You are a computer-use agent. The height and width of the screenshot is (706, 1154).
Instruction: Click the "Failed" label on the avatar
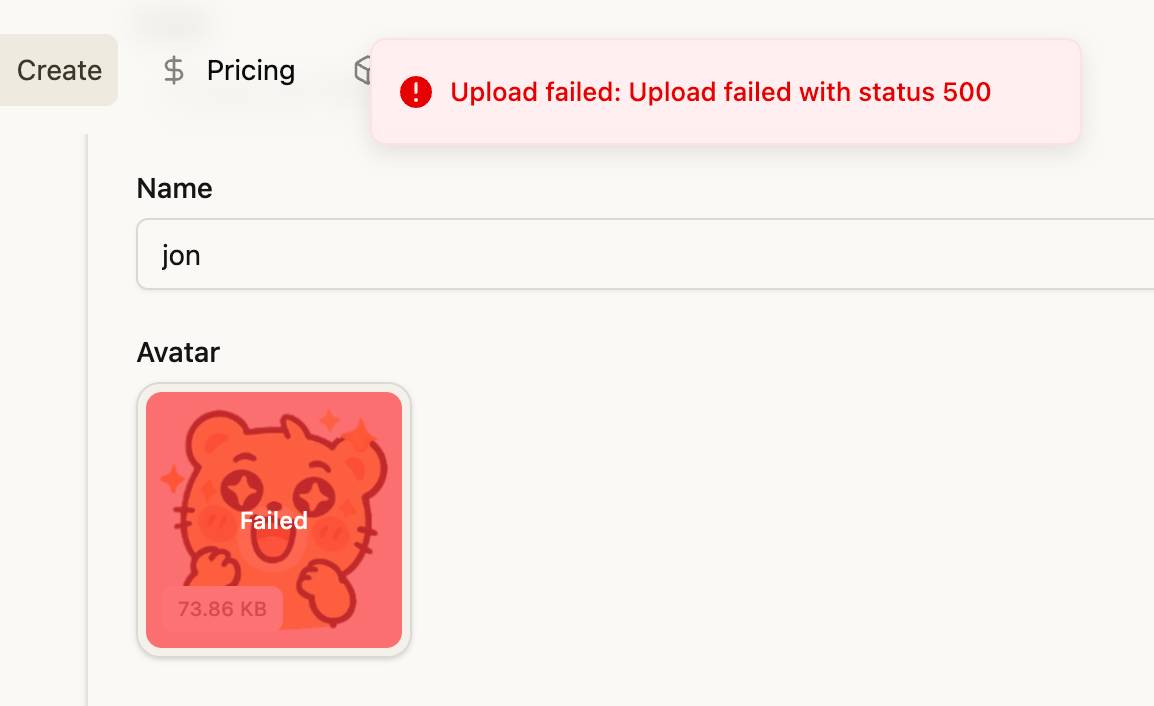(x=274, y=521)
